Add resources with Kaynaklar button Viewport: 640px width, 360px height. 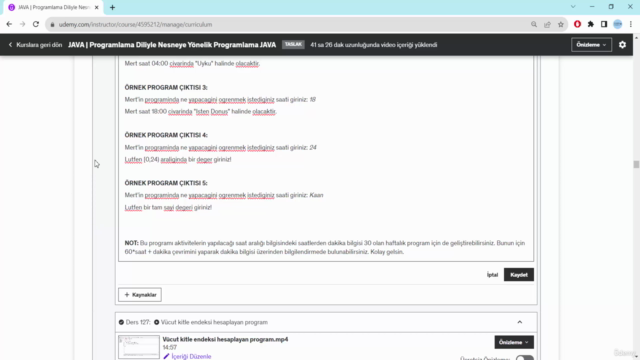[x=140, y=295]
